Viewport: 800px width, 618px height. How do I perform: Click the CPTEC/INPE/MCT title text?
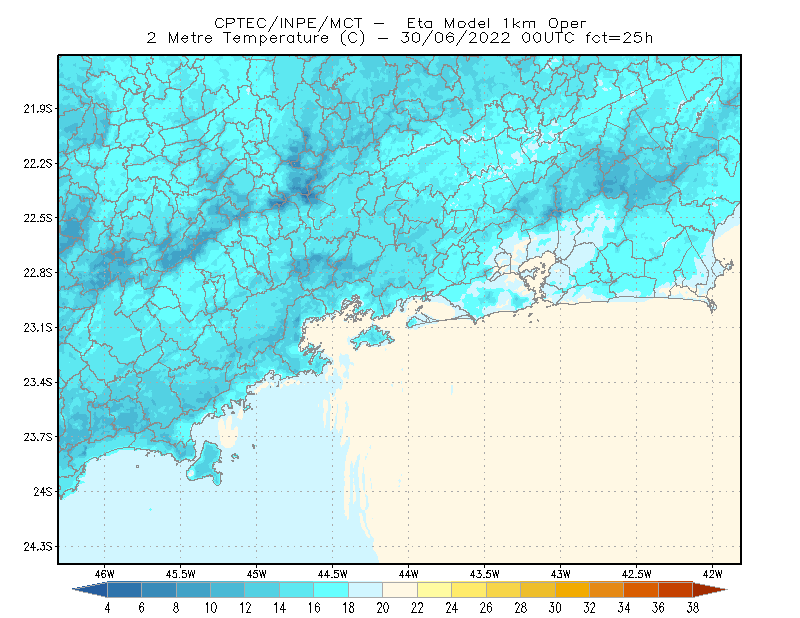pos(288,23)
